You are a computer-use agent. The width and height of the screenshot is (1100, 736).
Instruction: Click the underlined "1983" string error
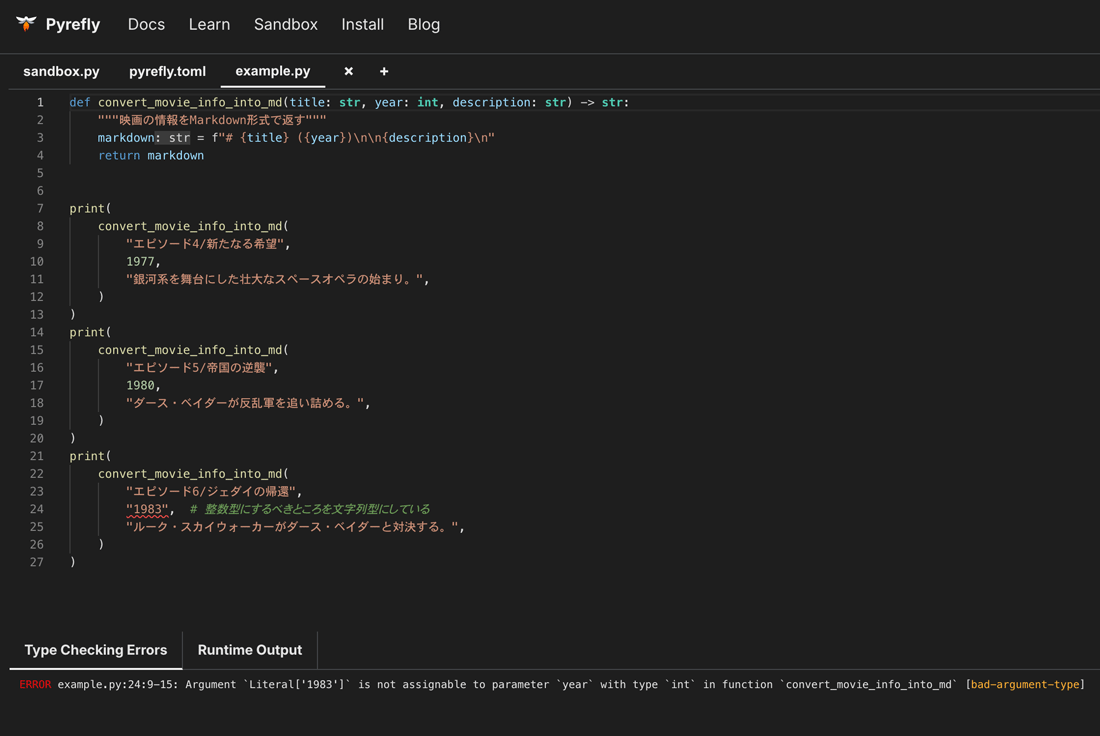click(147, 509)
